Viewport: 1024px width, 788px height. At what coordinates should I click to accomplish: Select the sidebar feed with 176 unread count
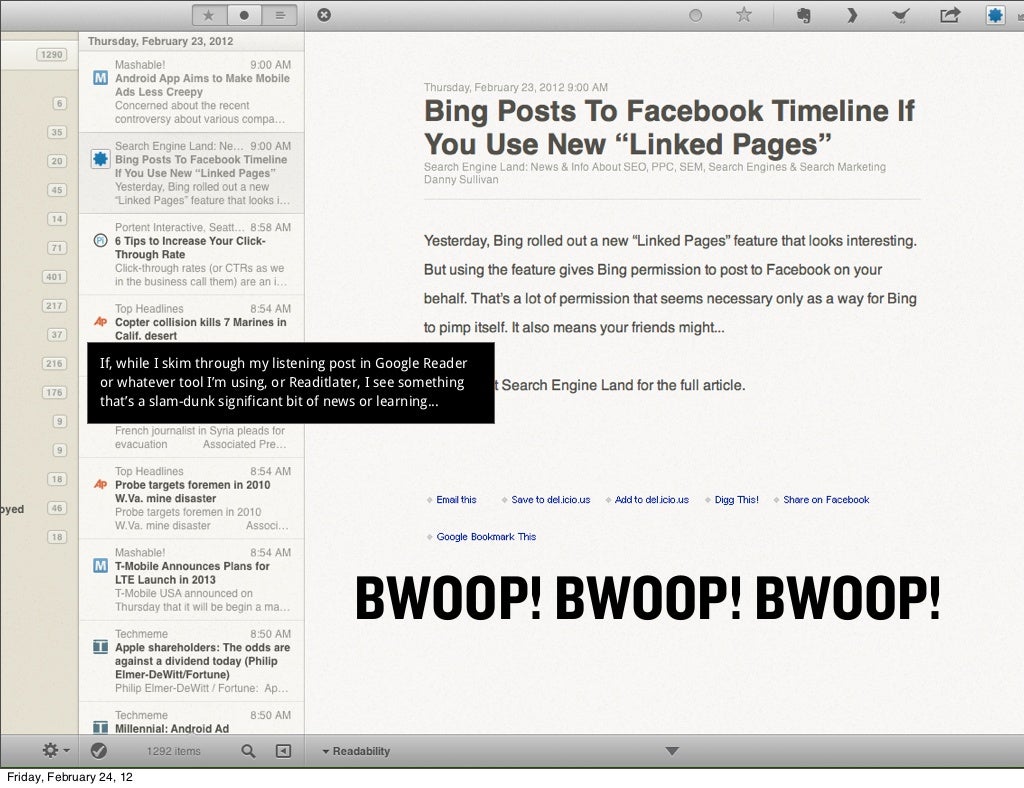pos(54,392)
